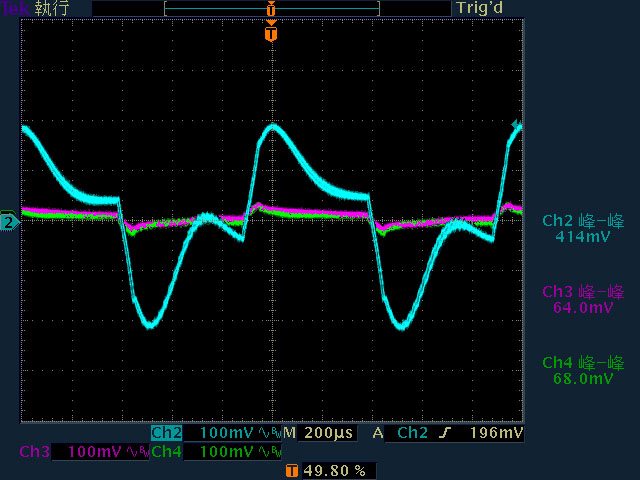Click the Ch2 峰-峰 414mV measurement
Image resolution: width=640 pixels, height=480 pixels.
pos(581,228)
